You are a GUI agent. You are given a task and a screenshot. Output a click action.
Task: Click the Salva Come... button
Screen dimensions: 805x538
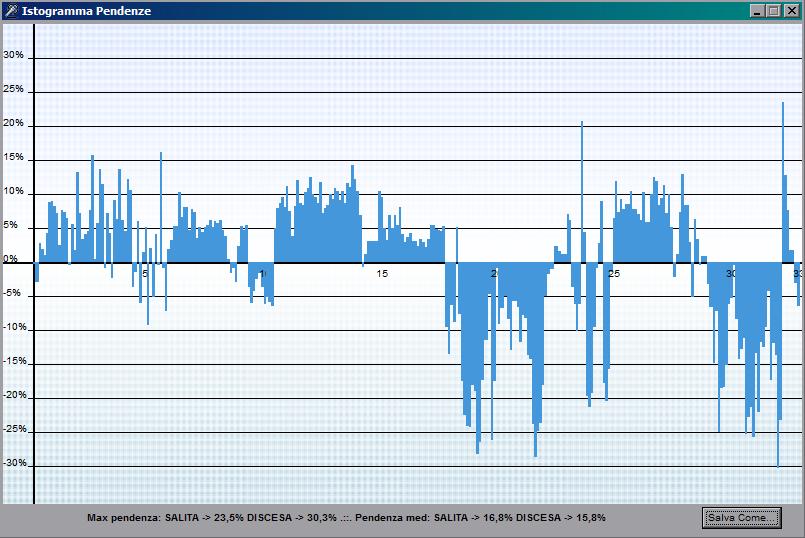click(x=741, y=517)
